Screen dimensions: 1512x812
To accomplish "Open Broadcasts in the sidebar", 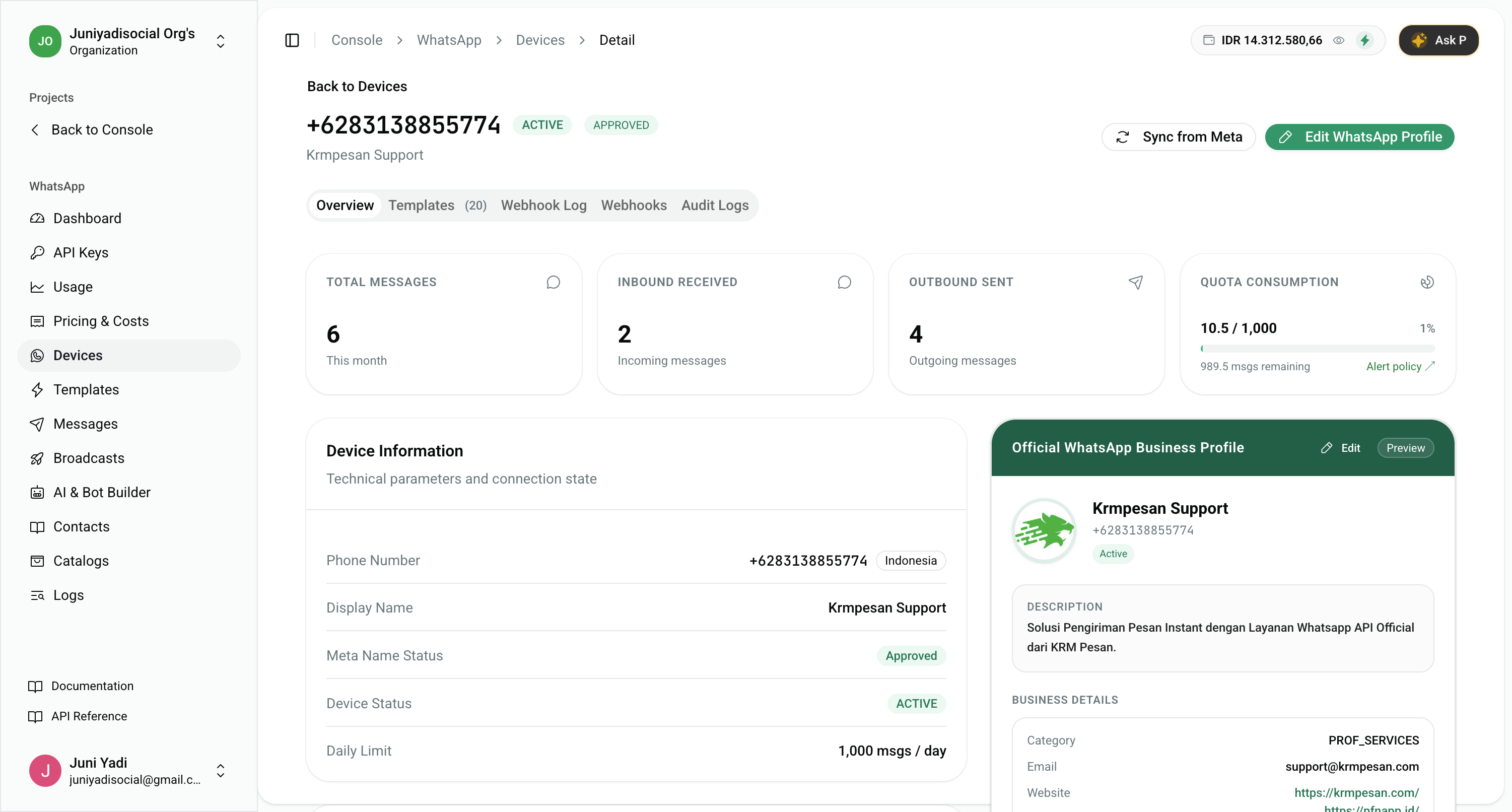I will coord(128,458).
